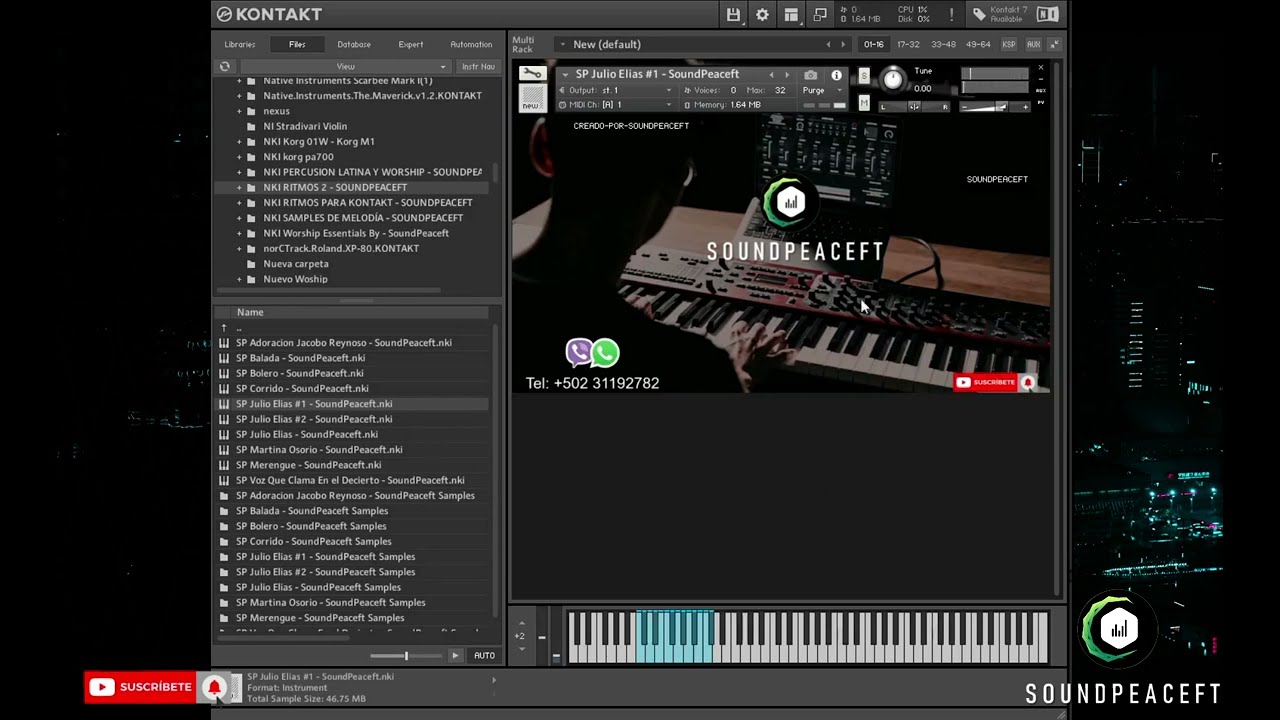Viewport: 1280px width, 720px height.
Task: Switch to Files tab
Action: 297,44
